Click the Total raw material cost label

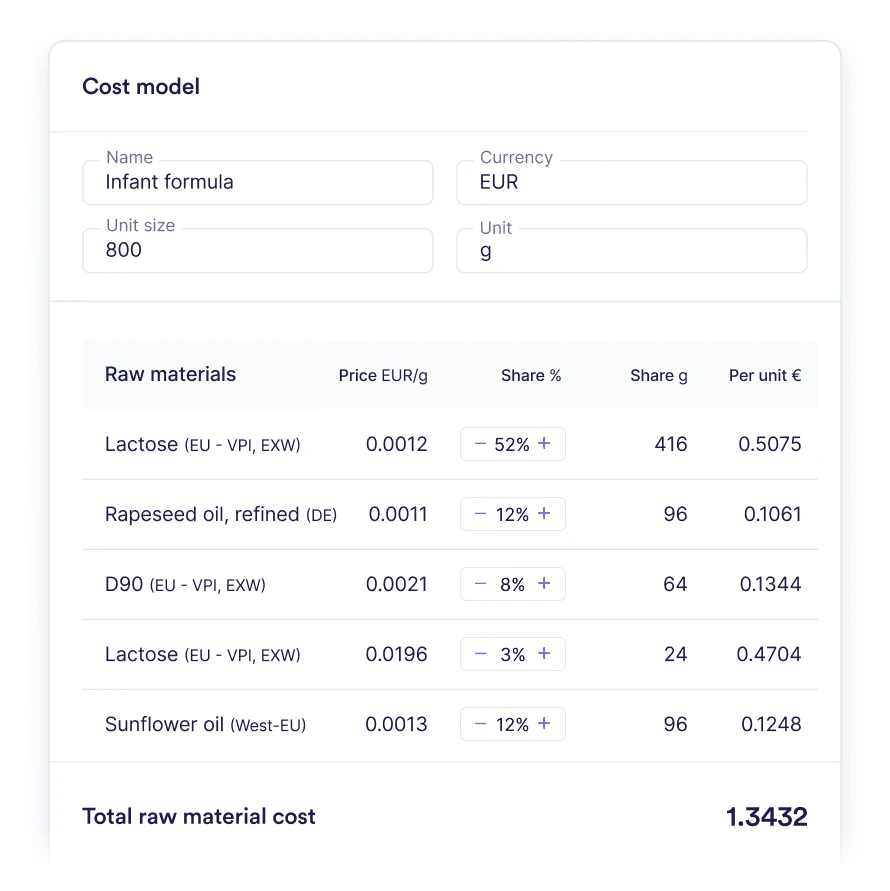click(199, 817)
